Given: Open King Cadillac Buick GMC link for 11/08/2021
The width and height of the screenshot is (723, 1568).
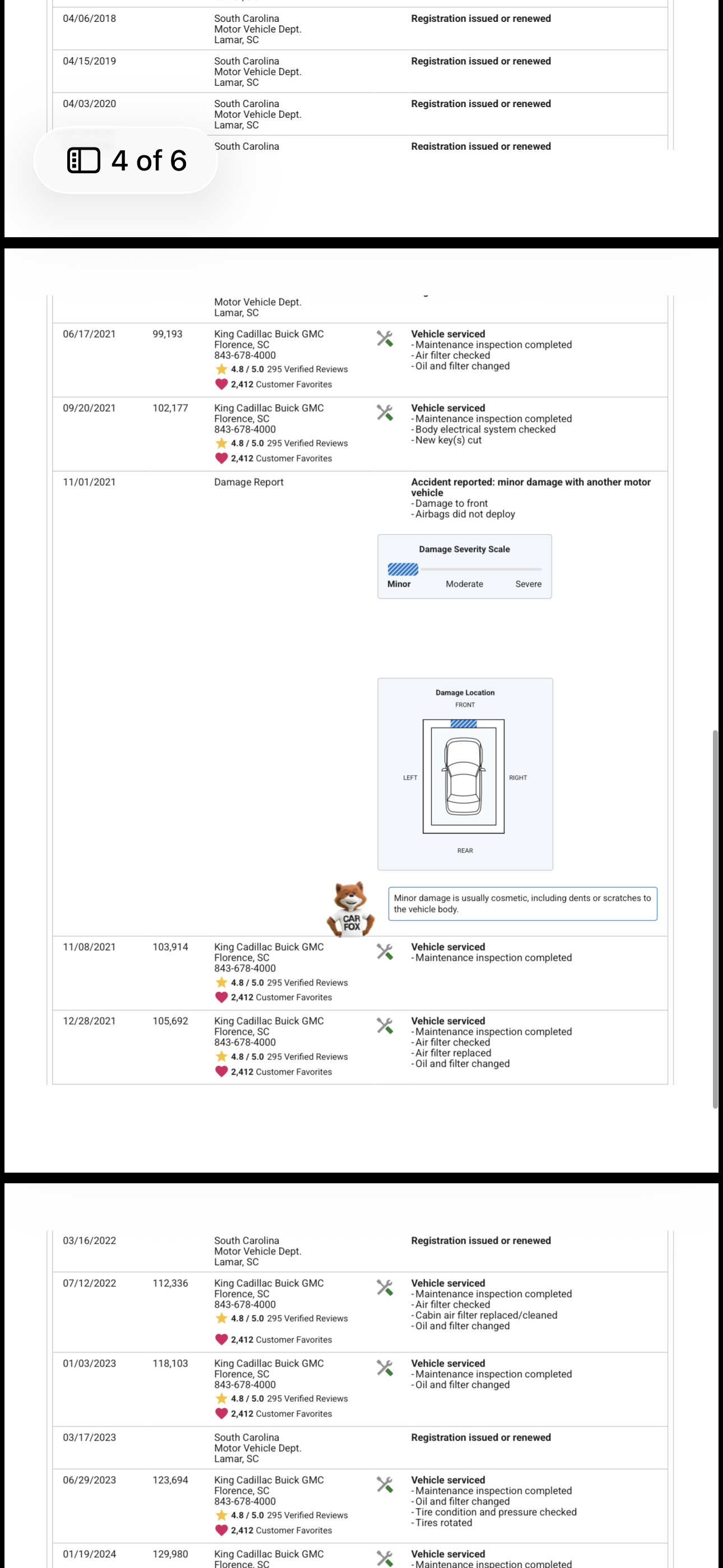Looking at the screenshot, I should 269,947.
